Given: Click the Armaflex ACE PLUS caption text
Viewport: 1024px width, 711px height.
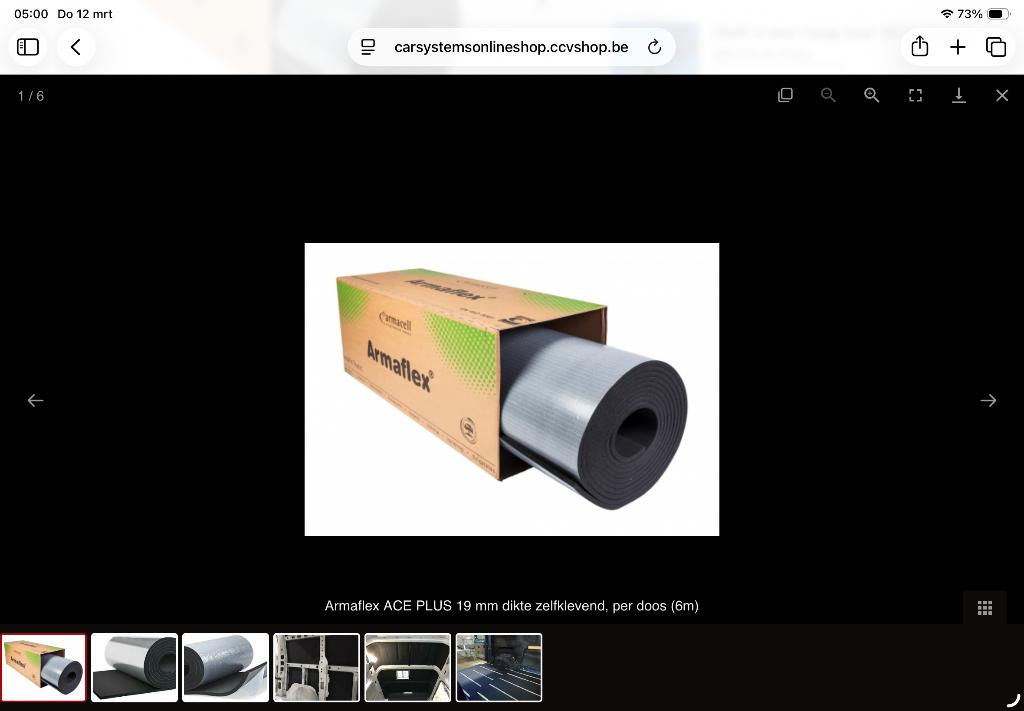Looking at the screenshot, I should coord(511,606).
